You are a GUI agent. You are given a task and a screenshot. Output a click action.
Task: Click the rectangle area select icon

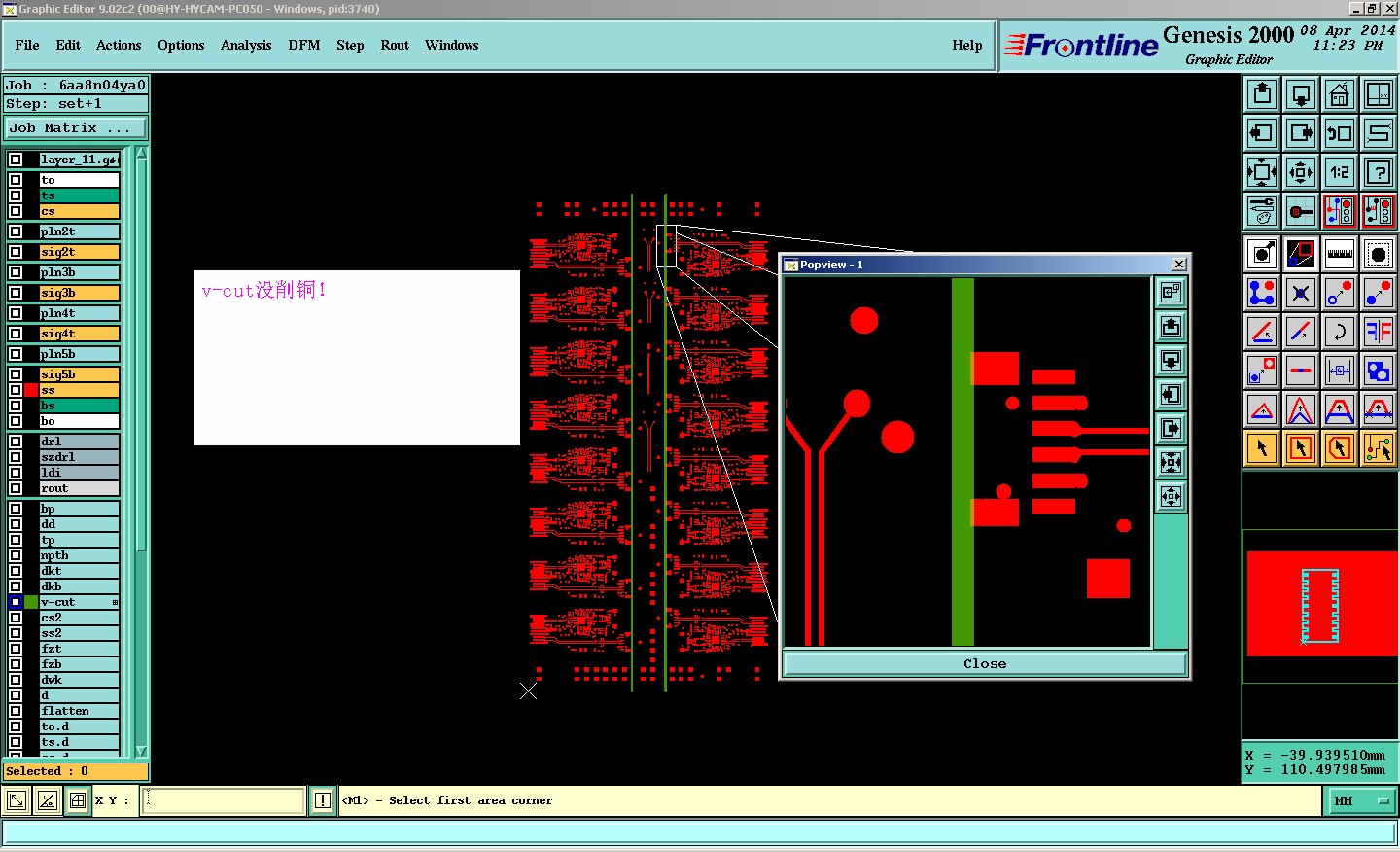[1301, 448]
